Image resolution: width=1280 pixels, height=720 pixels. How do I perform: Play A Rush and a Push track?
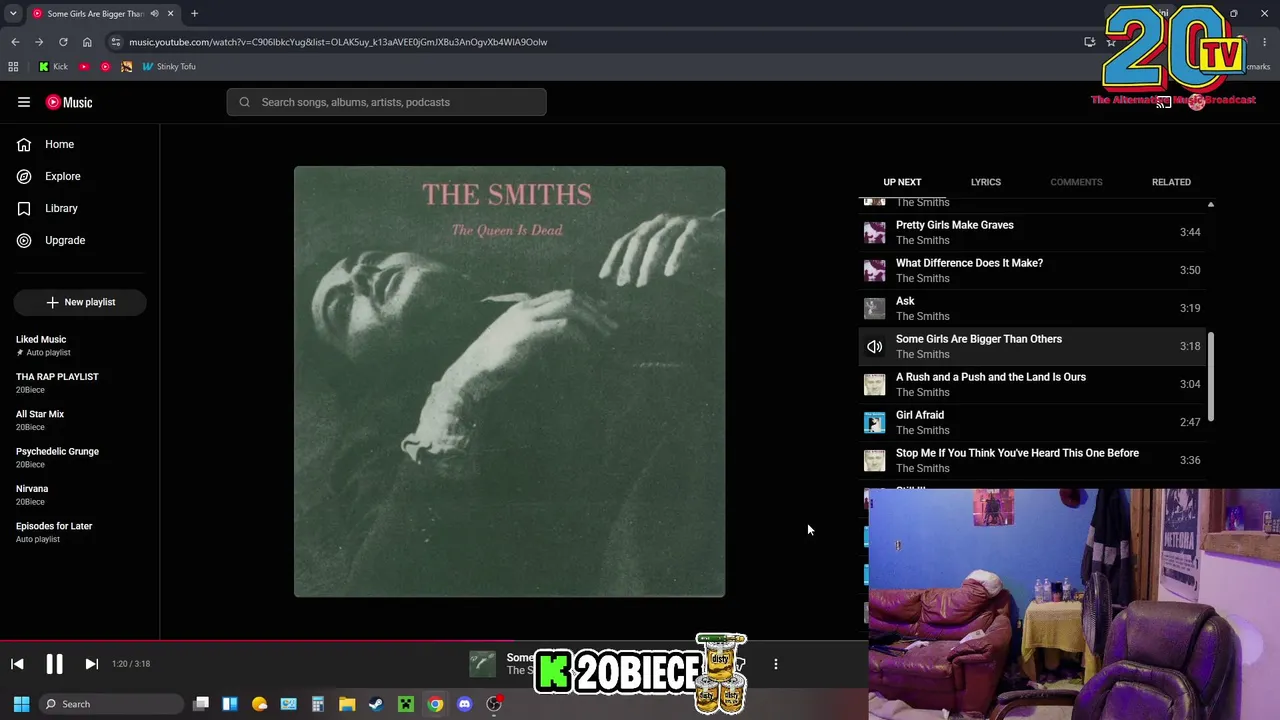[x=1033, y=384]
